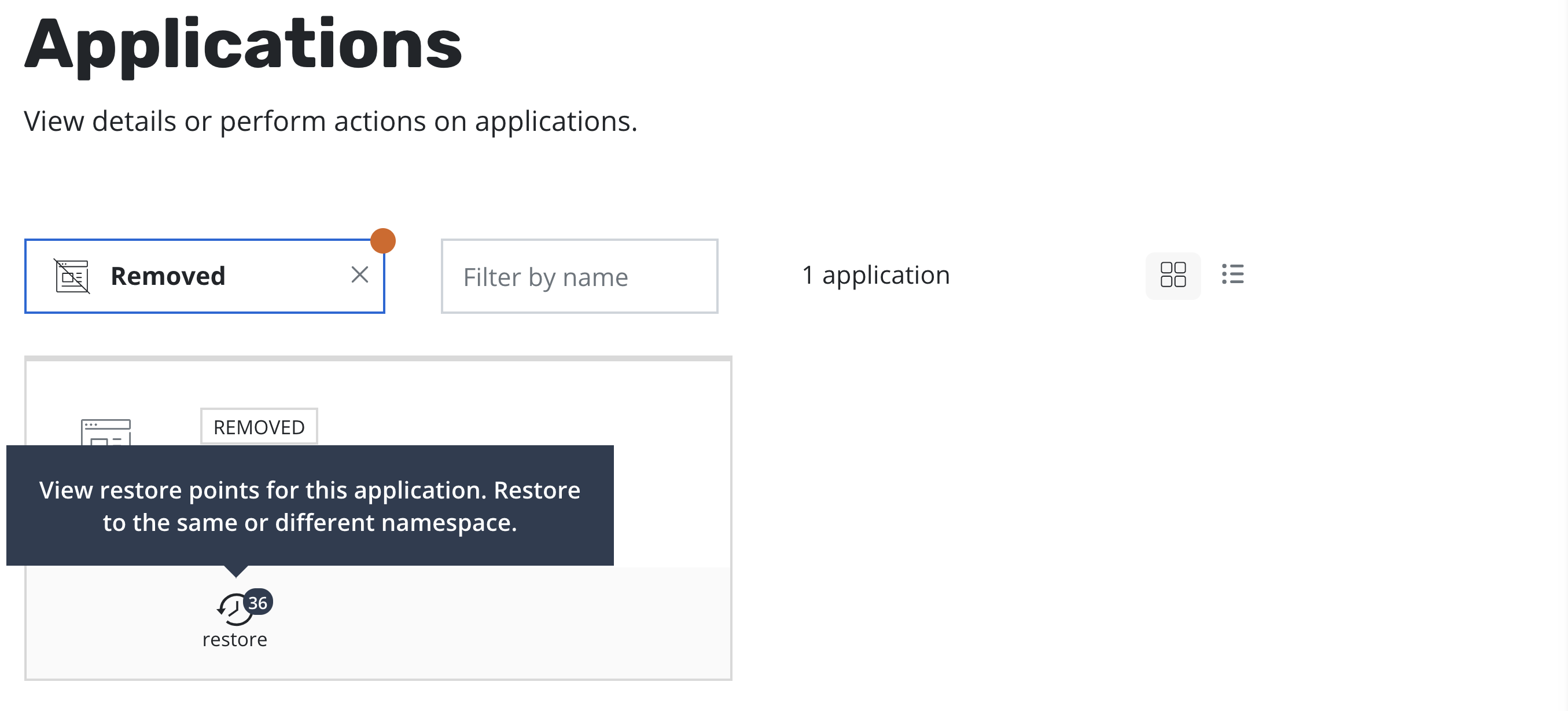
Task: Click the orange notification dot on filter
Action: [383, 241]
